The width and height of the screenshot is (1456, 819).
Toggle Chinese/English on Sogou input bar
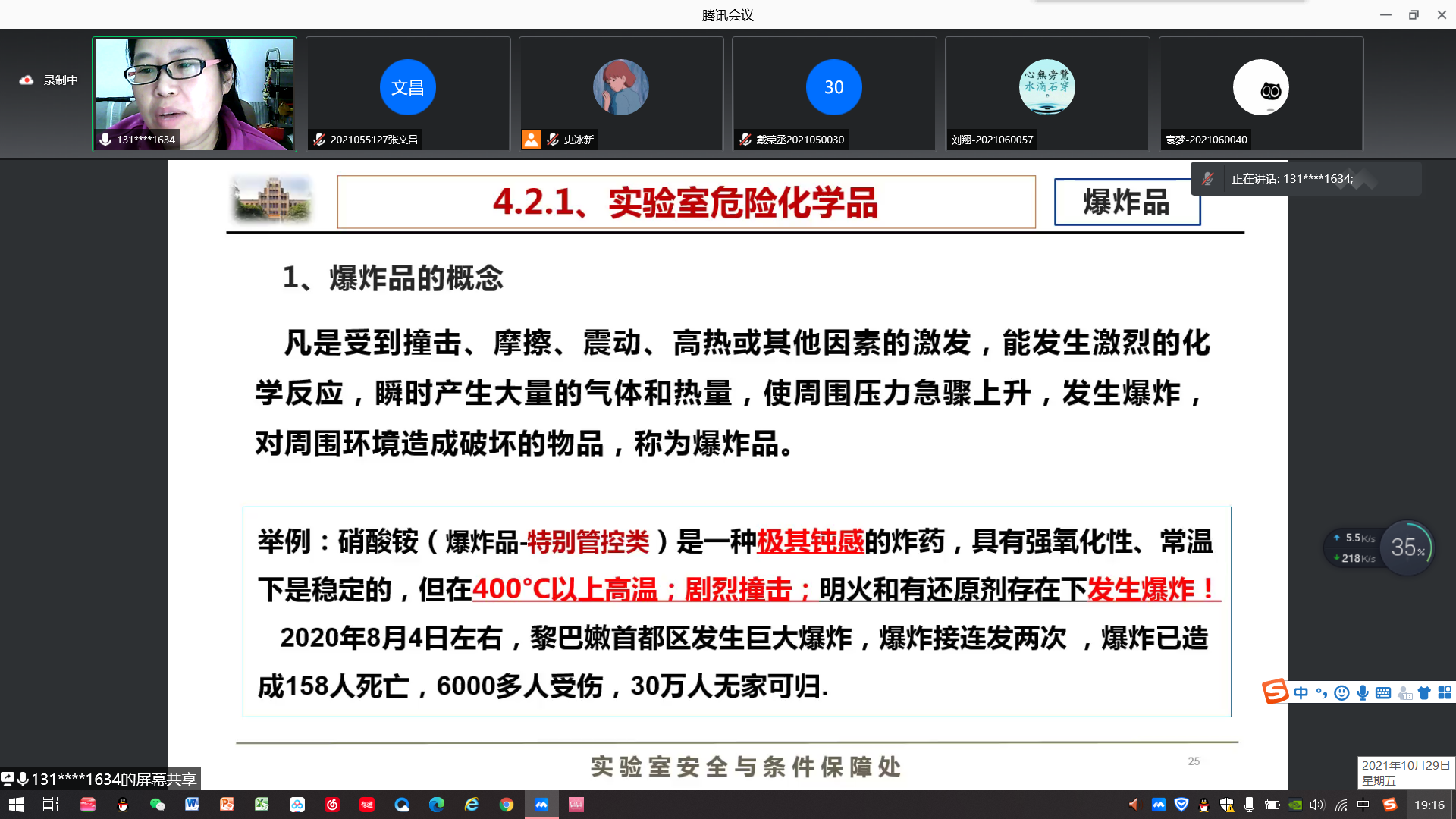coord(1301,692)
